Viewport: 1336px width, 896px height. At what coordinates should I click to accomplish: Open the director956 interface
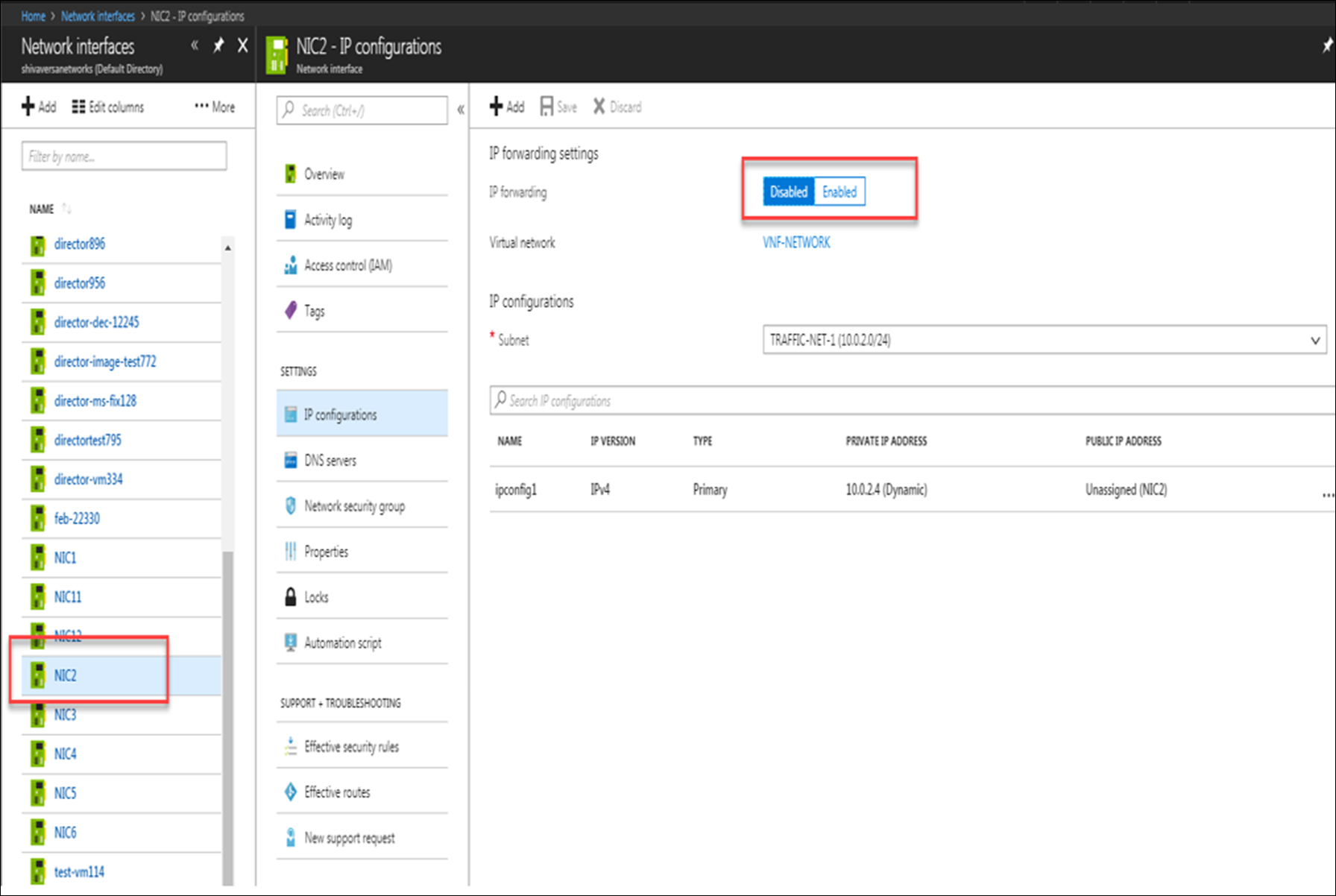(x=80, y=283)
